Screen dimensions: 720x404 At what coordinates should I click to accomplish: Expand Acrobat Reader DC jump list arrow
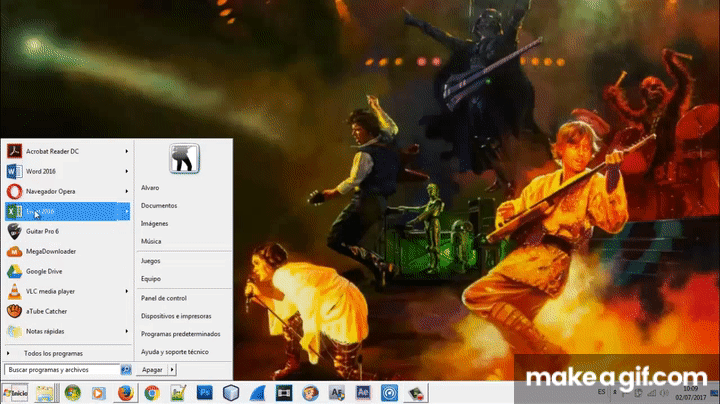[x=127, y=151]
